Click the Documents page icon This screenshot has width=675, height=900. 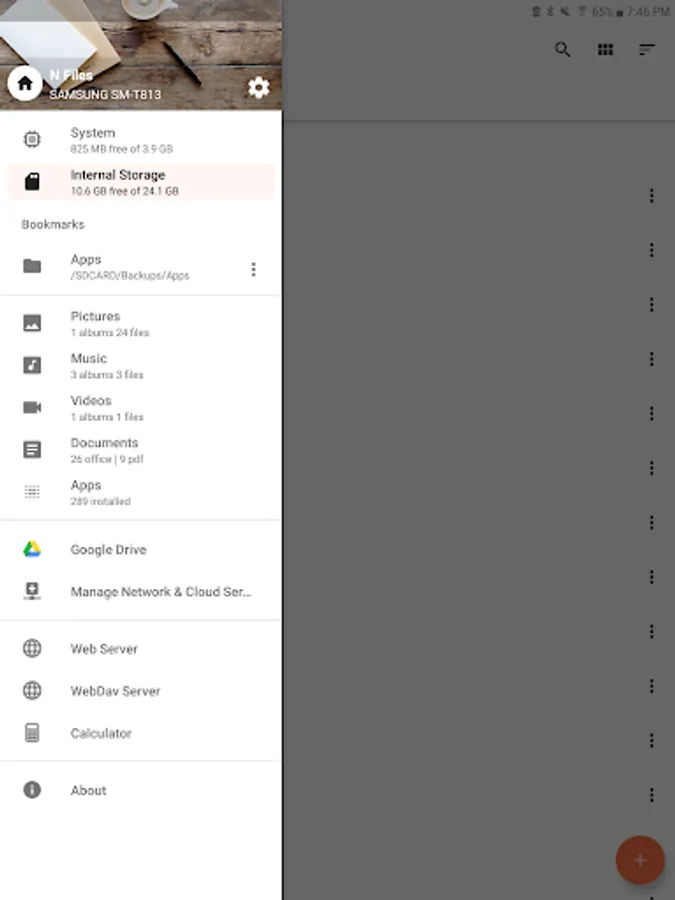32,449
